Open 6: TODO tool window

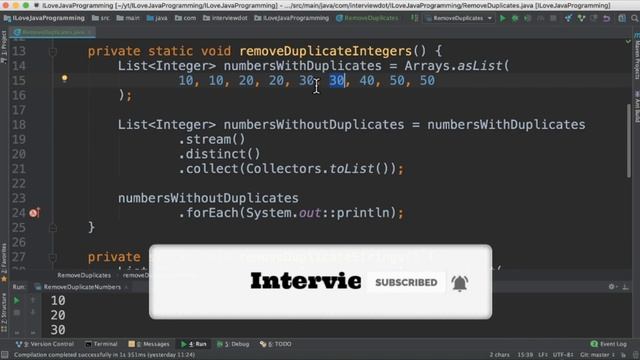(x=276, y=344)
